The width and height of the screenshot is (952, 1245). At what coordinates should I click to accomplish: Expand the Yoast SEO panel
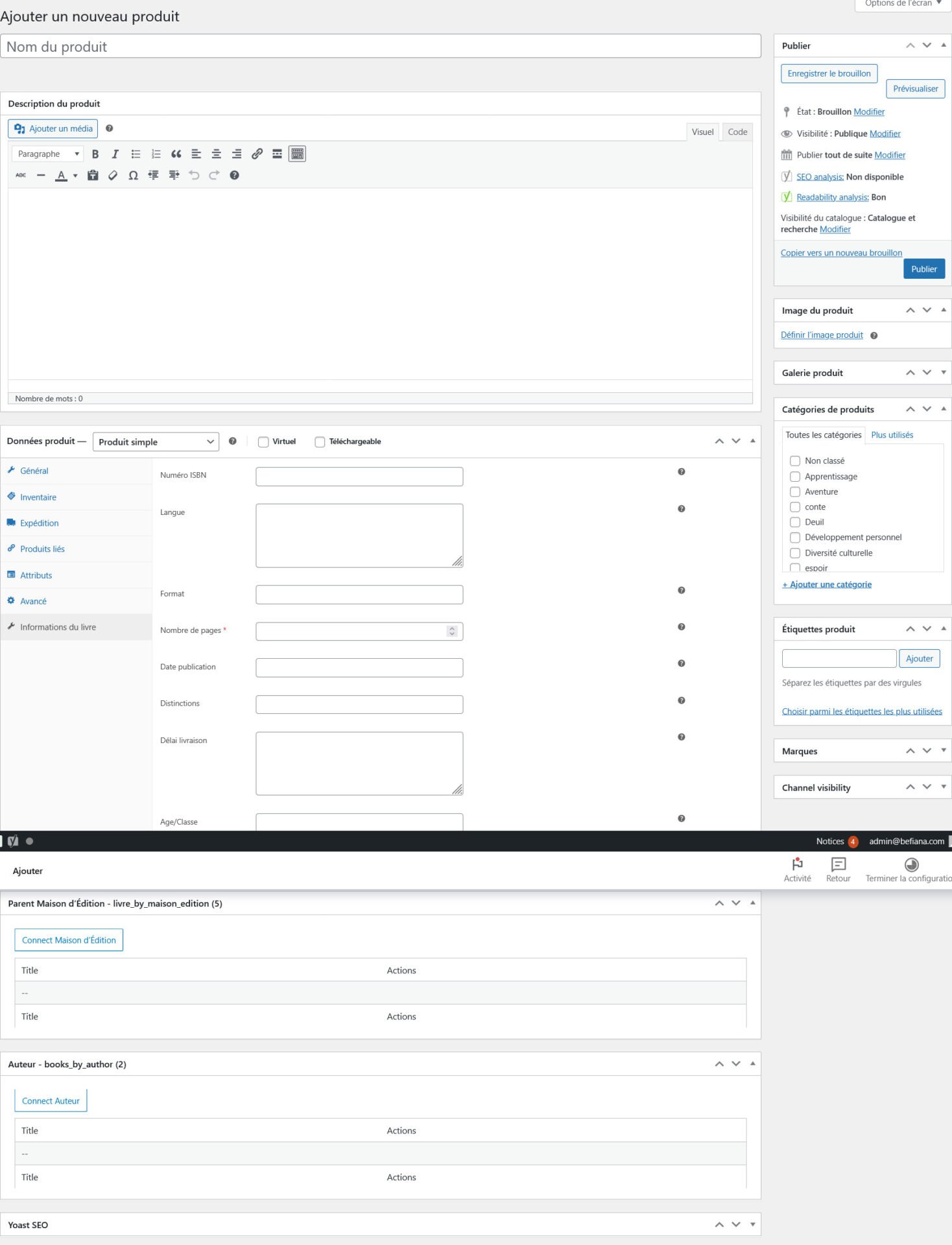753,1224
